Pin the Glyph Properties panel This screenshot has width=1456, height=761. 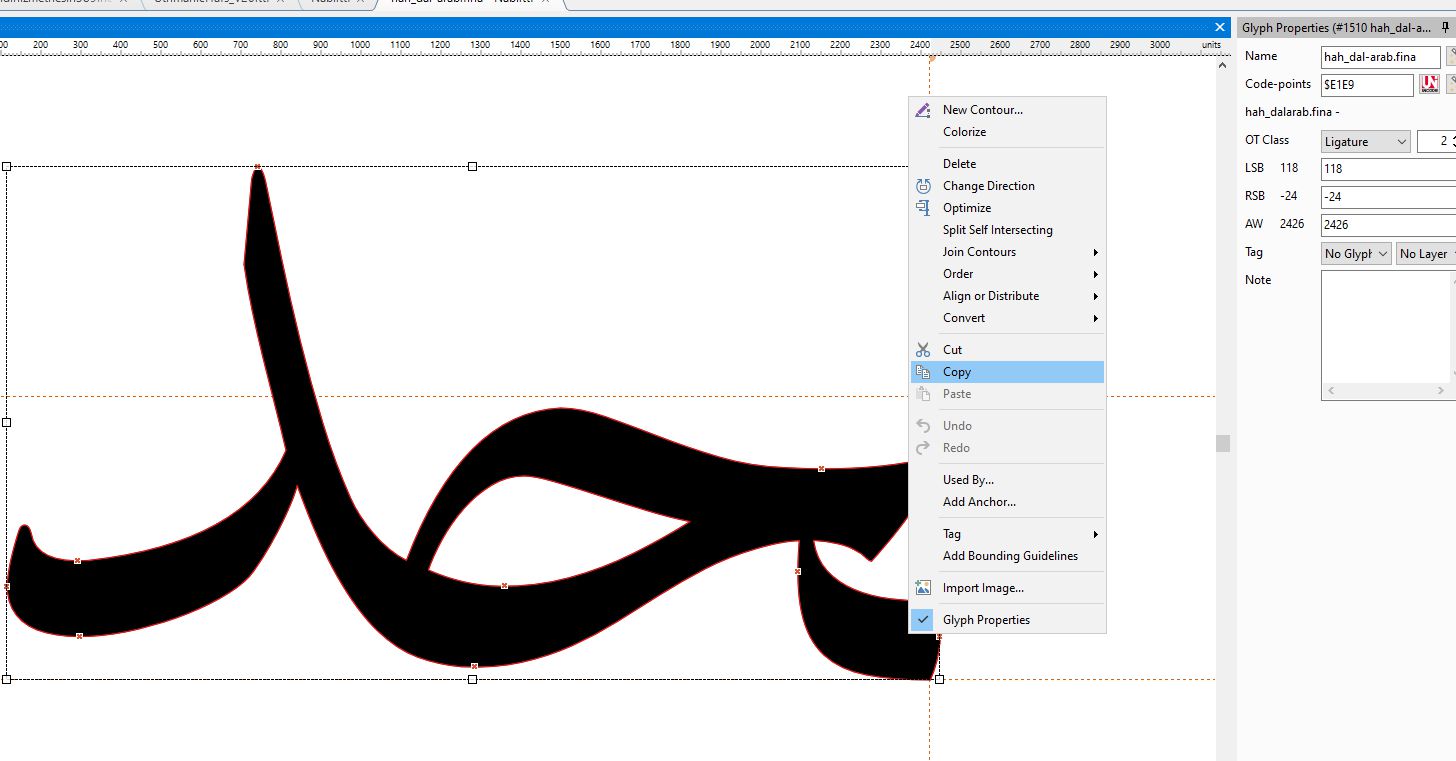[x=1443, y=28]
